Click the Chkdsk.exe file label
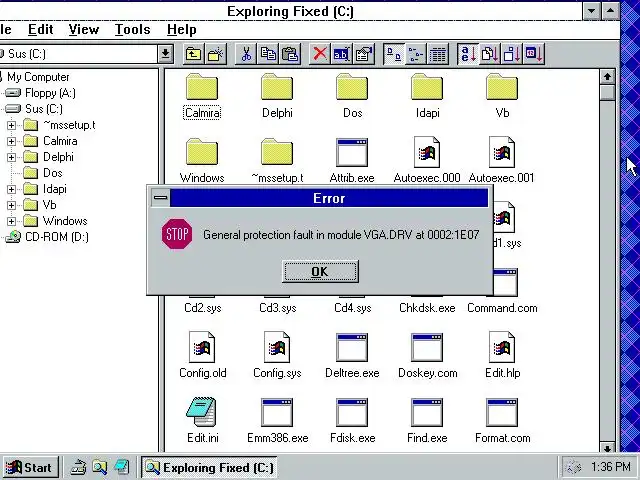640x480 pixels. tap(427, 308)
